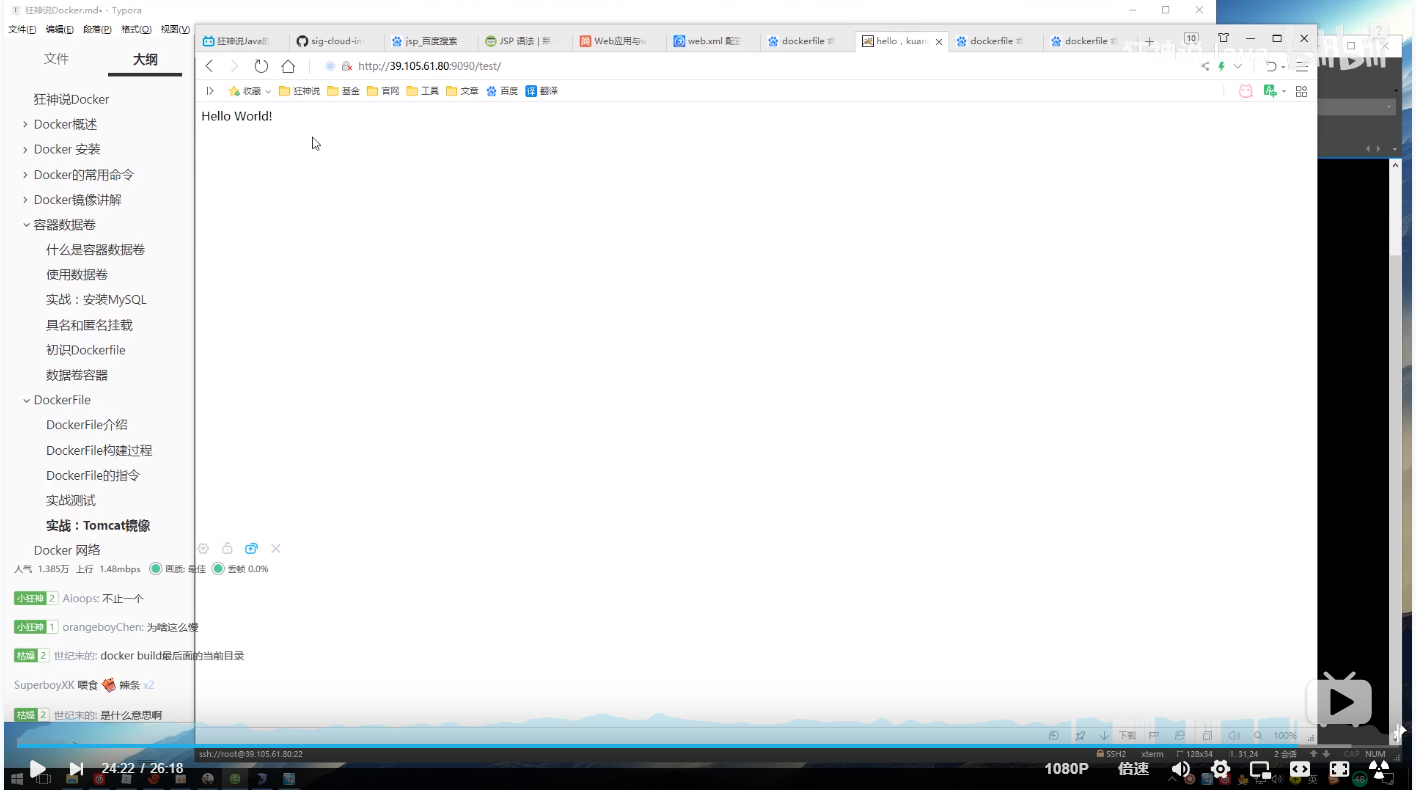The height and width of the screenshot is (790, 1416).
Task: Play the video
Action: [37, 769]
